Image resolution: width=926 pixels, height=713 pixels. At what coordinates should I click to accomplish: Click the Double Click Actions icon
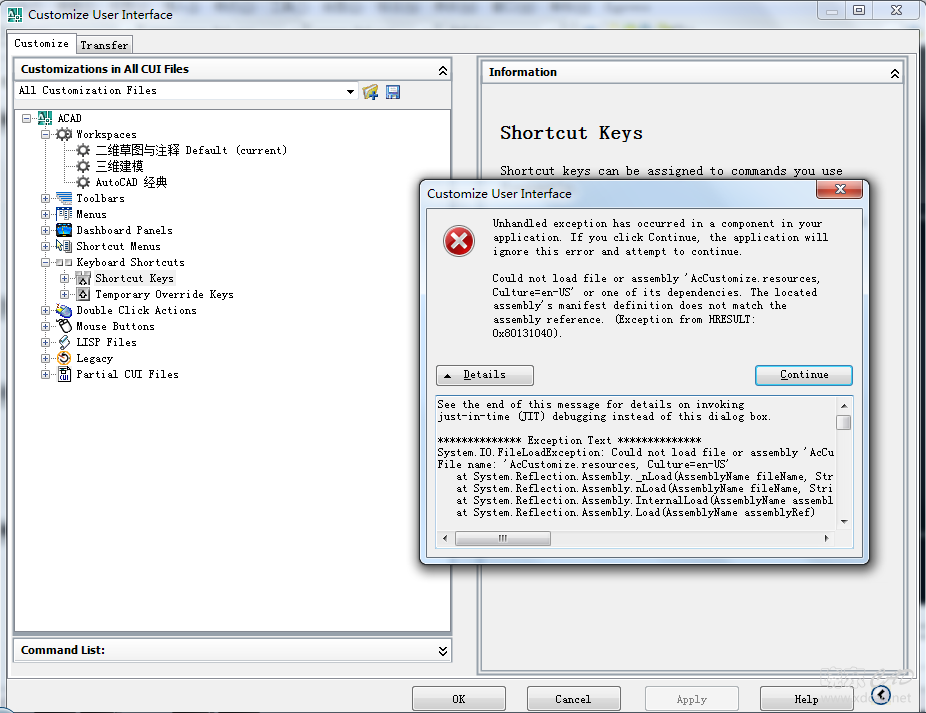pos(64,310)
